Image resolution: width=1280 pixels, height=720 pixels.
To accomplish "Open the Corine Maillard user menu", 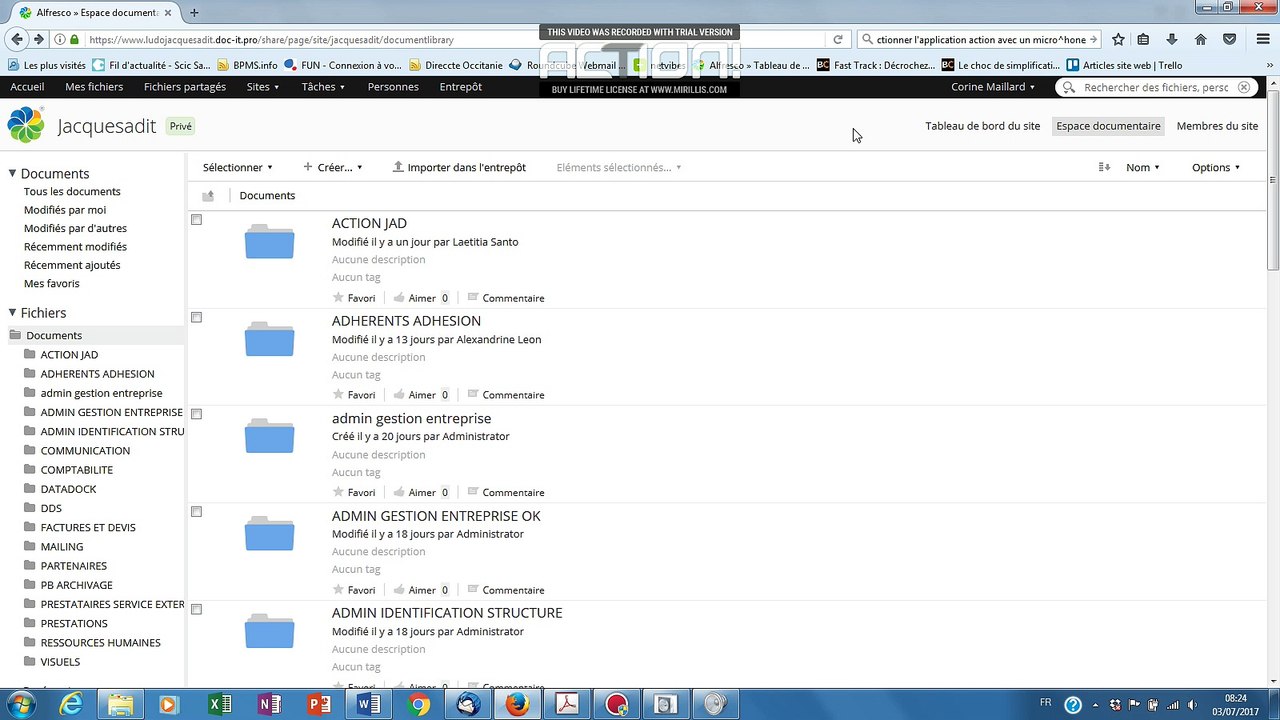I will point(993,87).
